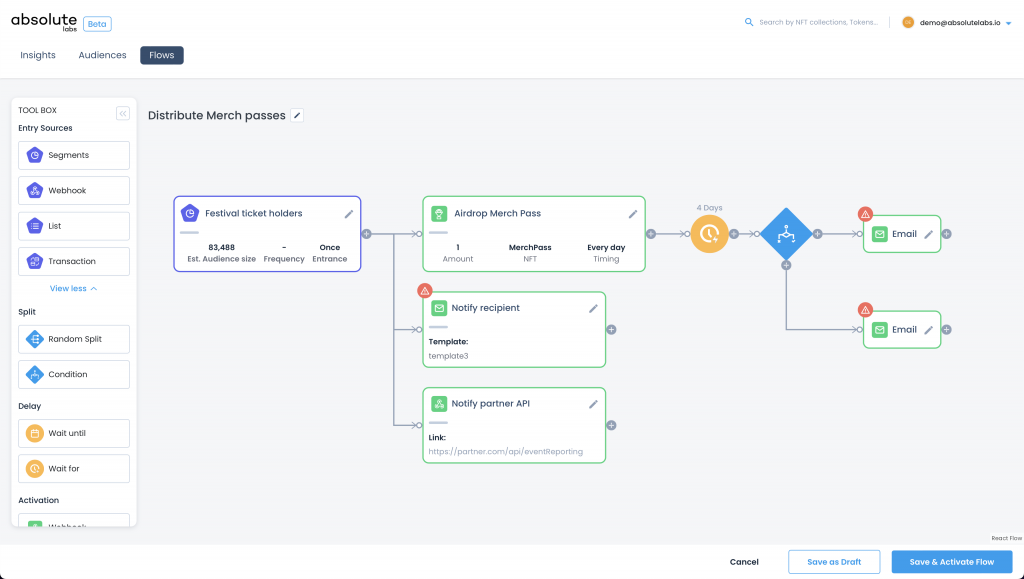The height and width of the screenshot is (579, 1024).
Task: Edit the Notify partner API node
Action: coord(593,405)
